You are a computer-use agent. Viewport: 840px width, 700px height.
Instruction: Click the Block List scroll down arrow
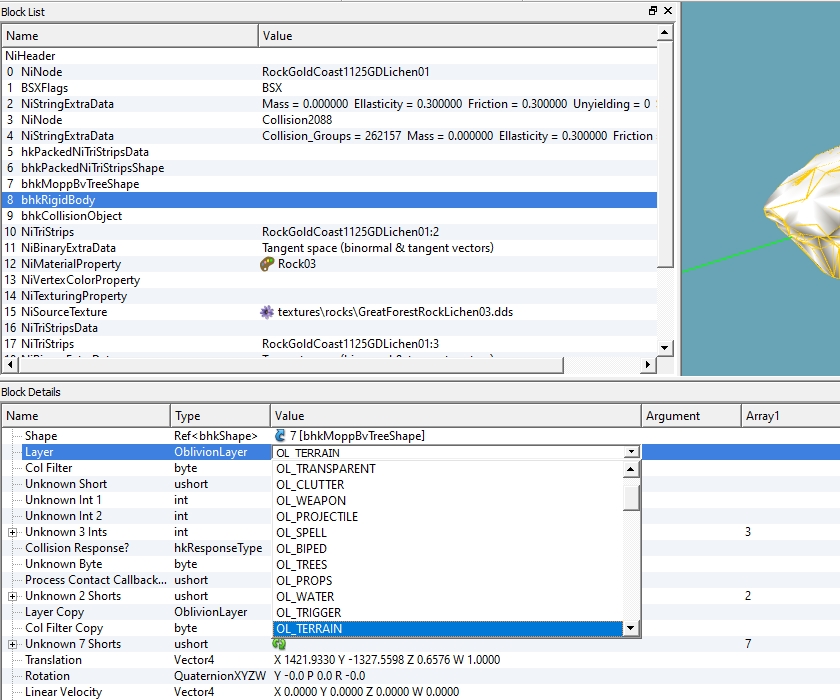[x=664, y=348]
